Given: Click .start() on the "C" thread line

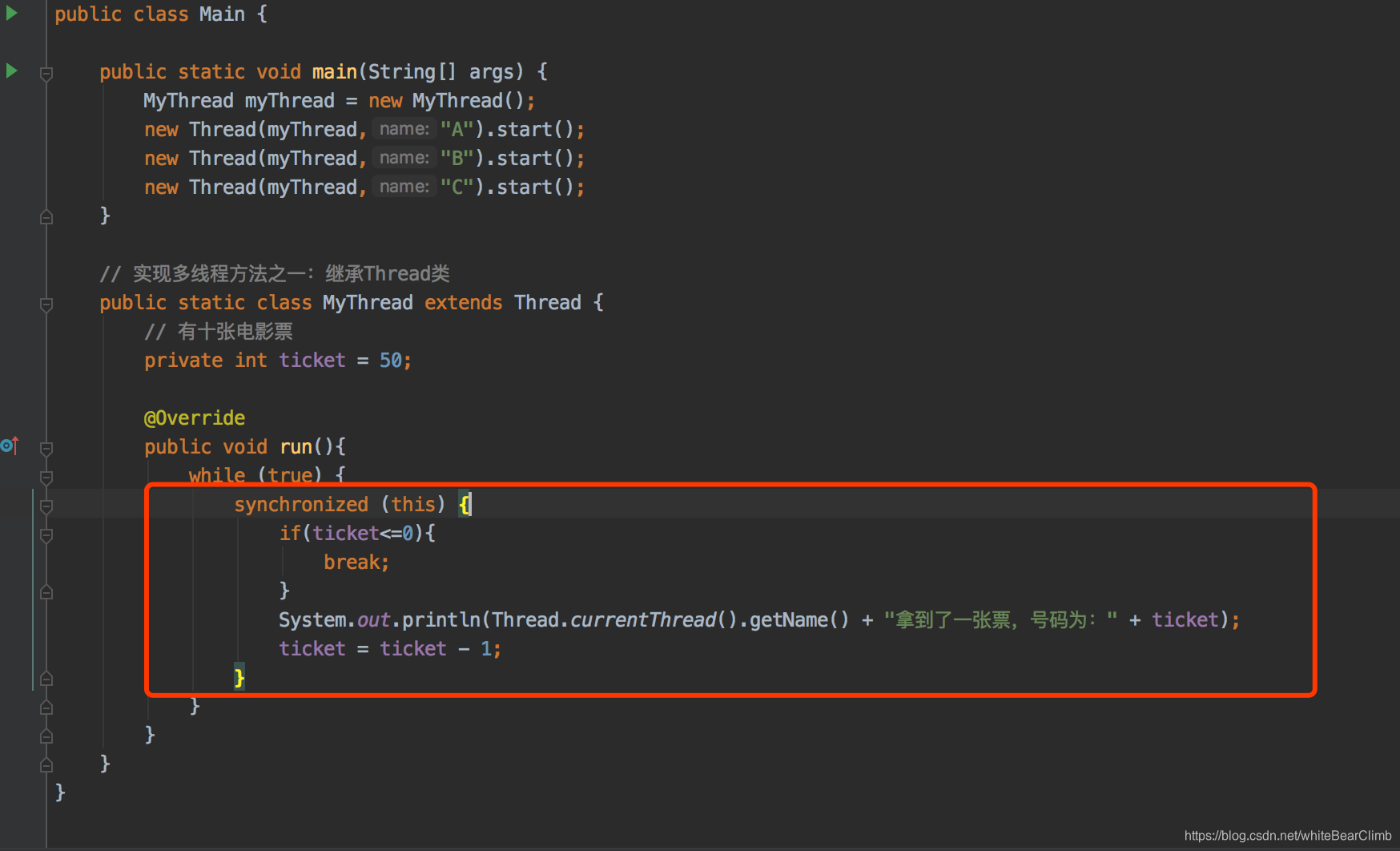Looking at the screenshot, I should click(x=530, y=187).
